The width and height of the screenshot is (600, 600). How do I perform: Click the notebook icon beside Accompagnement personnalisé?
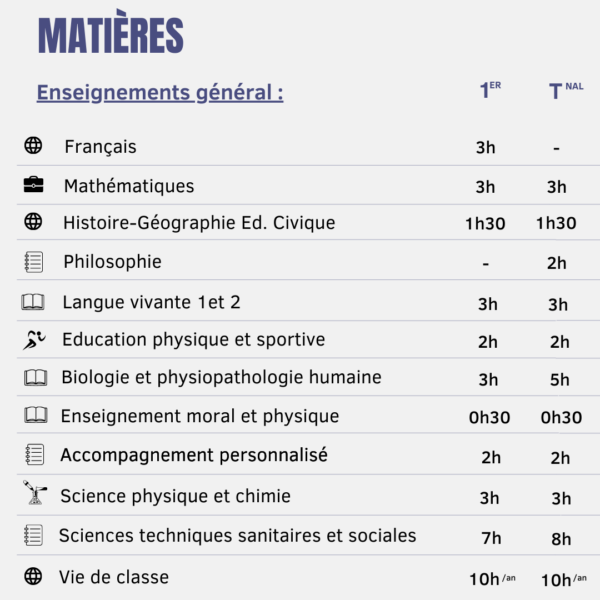click(34, 455)
